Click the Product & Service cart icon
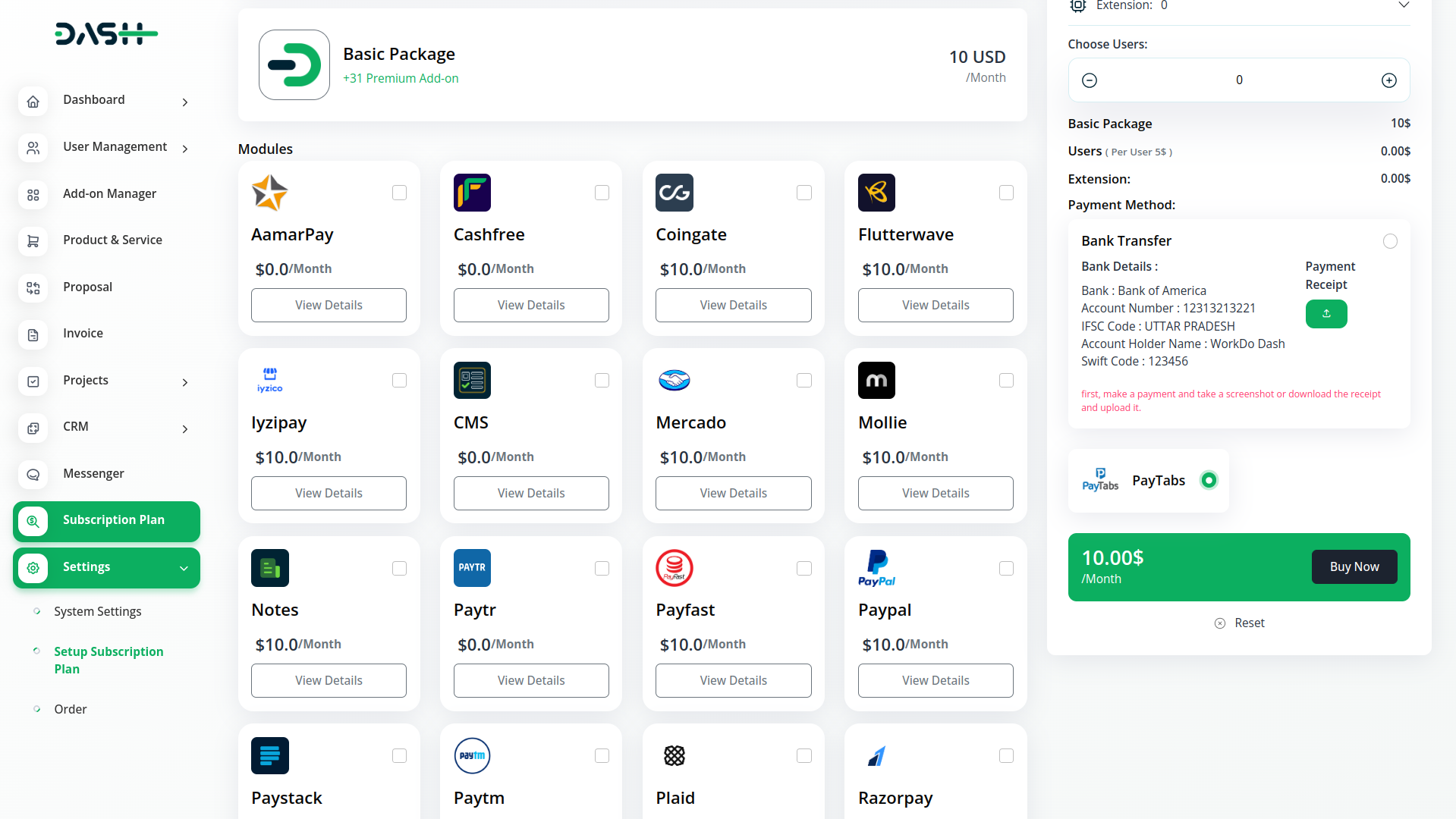1456x819 pixels. click(x=33, y=241)
